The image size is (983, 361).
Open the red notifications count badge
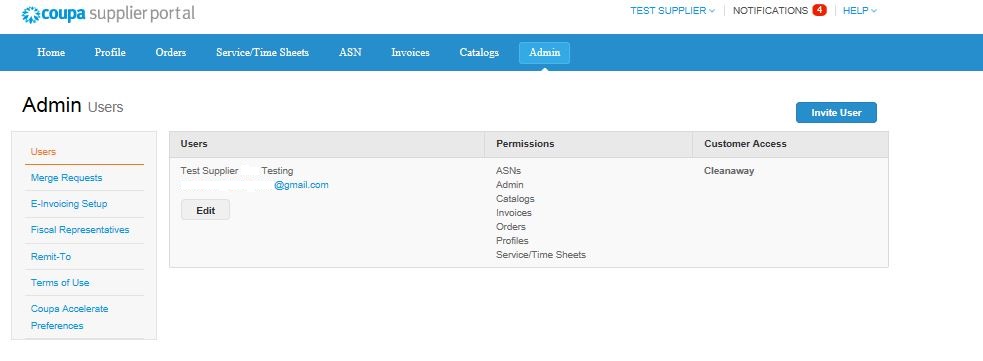click(819, 10)
